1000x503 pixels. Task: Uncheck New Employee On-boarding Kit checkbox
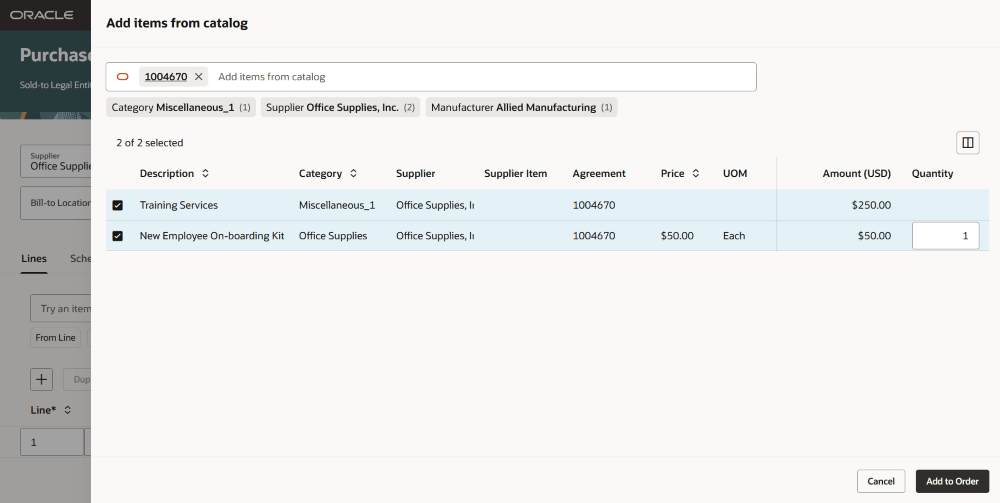117,236
